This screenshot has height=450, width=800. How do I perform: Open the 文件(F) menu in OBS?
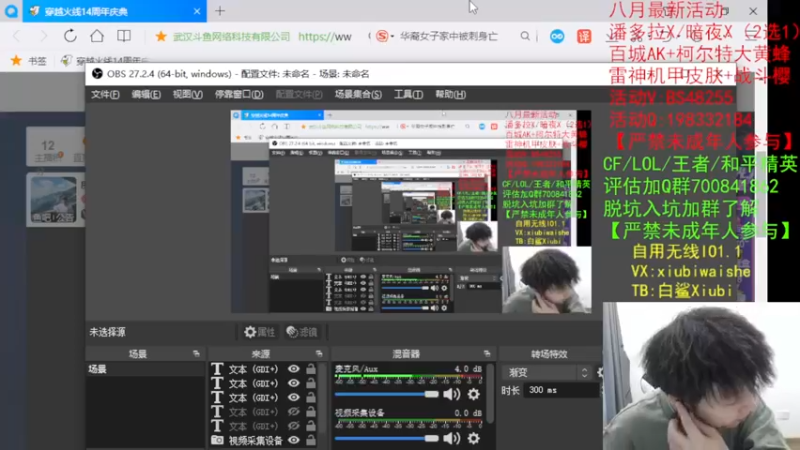(x=105, y=94)
